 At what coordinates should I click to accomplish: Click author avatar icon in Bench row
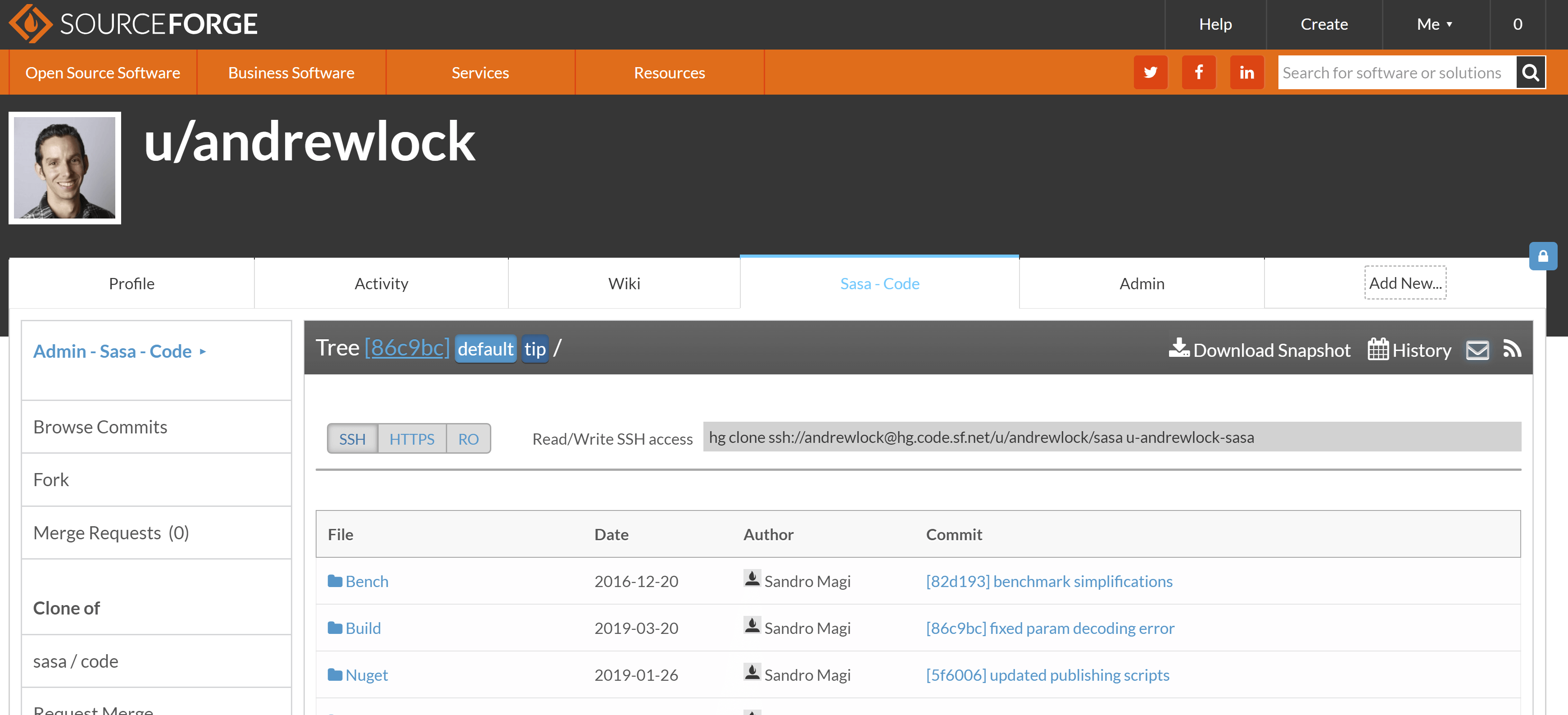click(x=752, y=578)
